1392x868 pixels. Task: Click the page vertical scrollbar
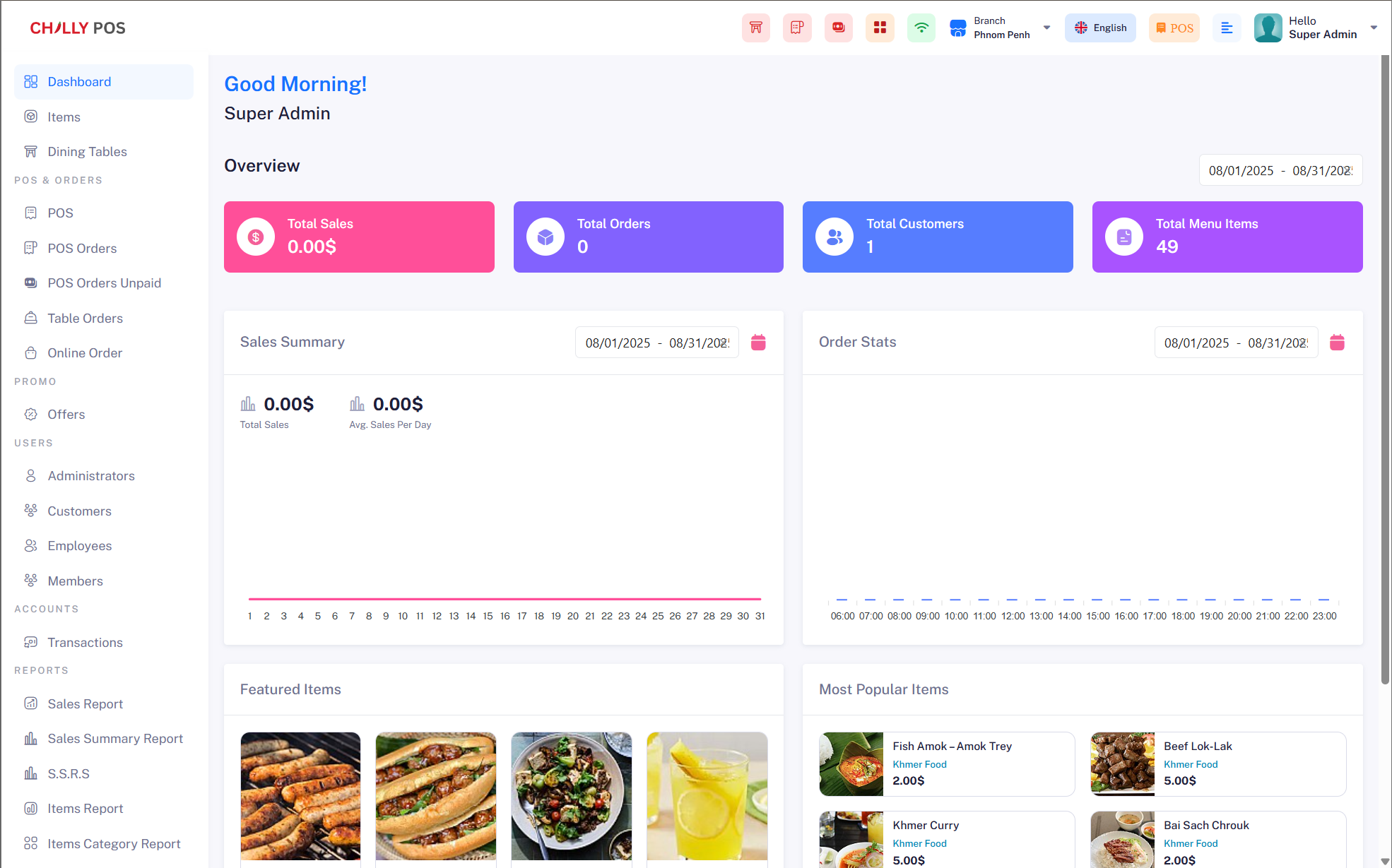point(1385,367)
